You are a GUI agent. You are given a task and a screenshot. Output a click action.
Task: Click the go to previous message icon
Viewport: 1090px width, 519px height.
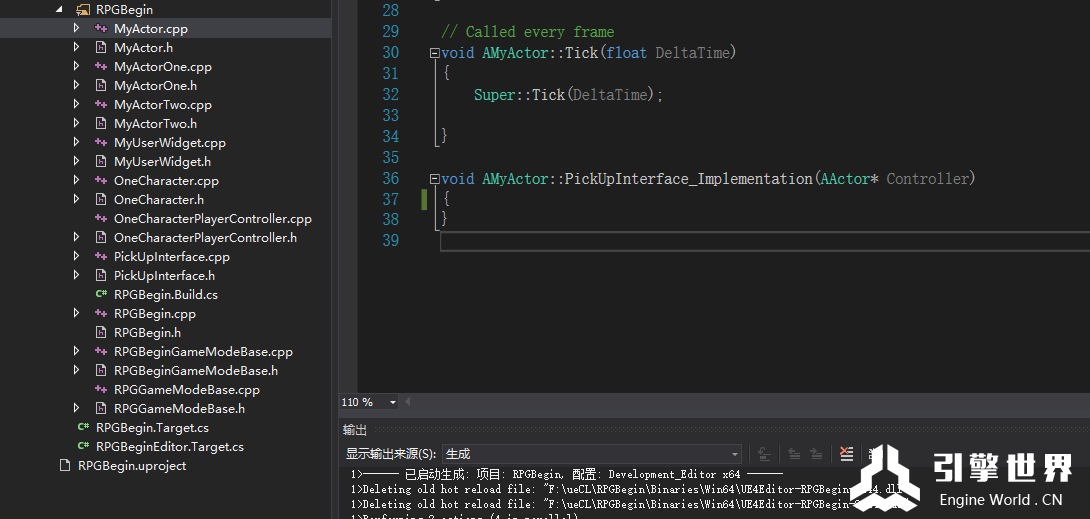(x=794, y=454)
